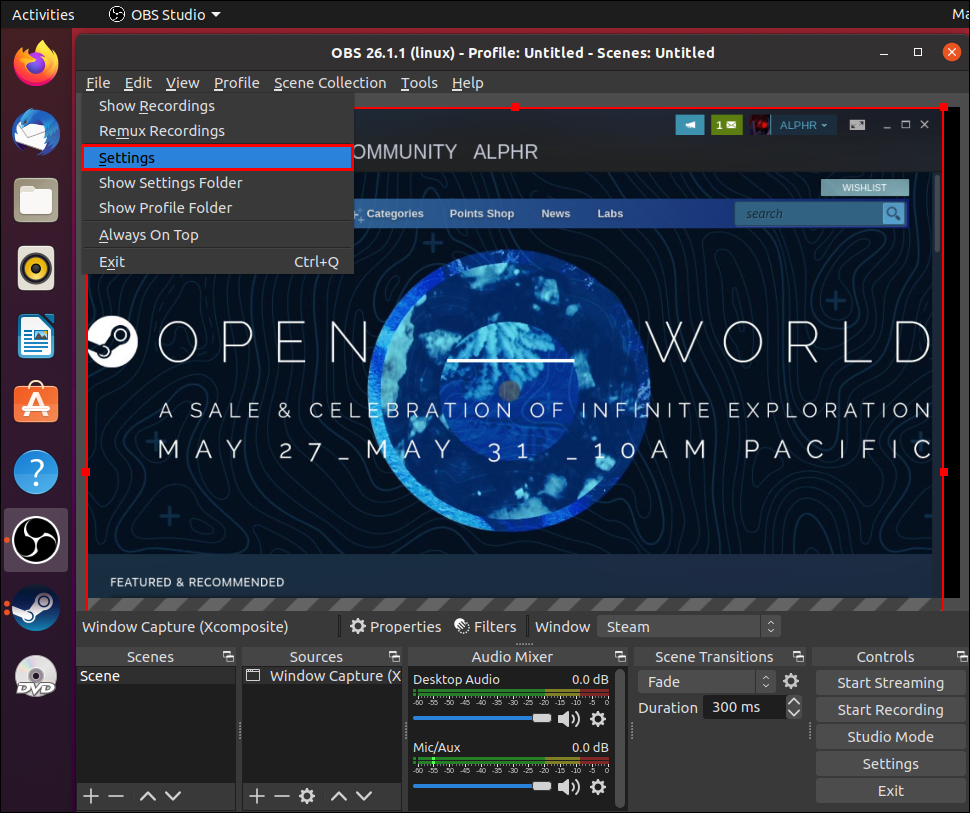Add a new scene with plus icon

coord(91,796)
